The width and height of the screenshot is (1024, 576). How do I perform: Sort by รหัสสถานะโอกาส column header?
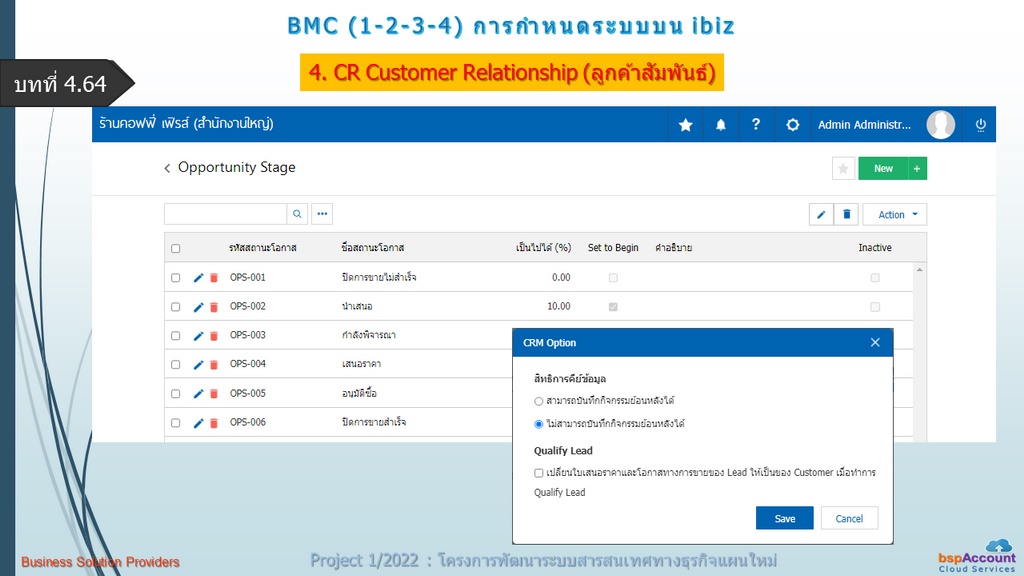263,248
